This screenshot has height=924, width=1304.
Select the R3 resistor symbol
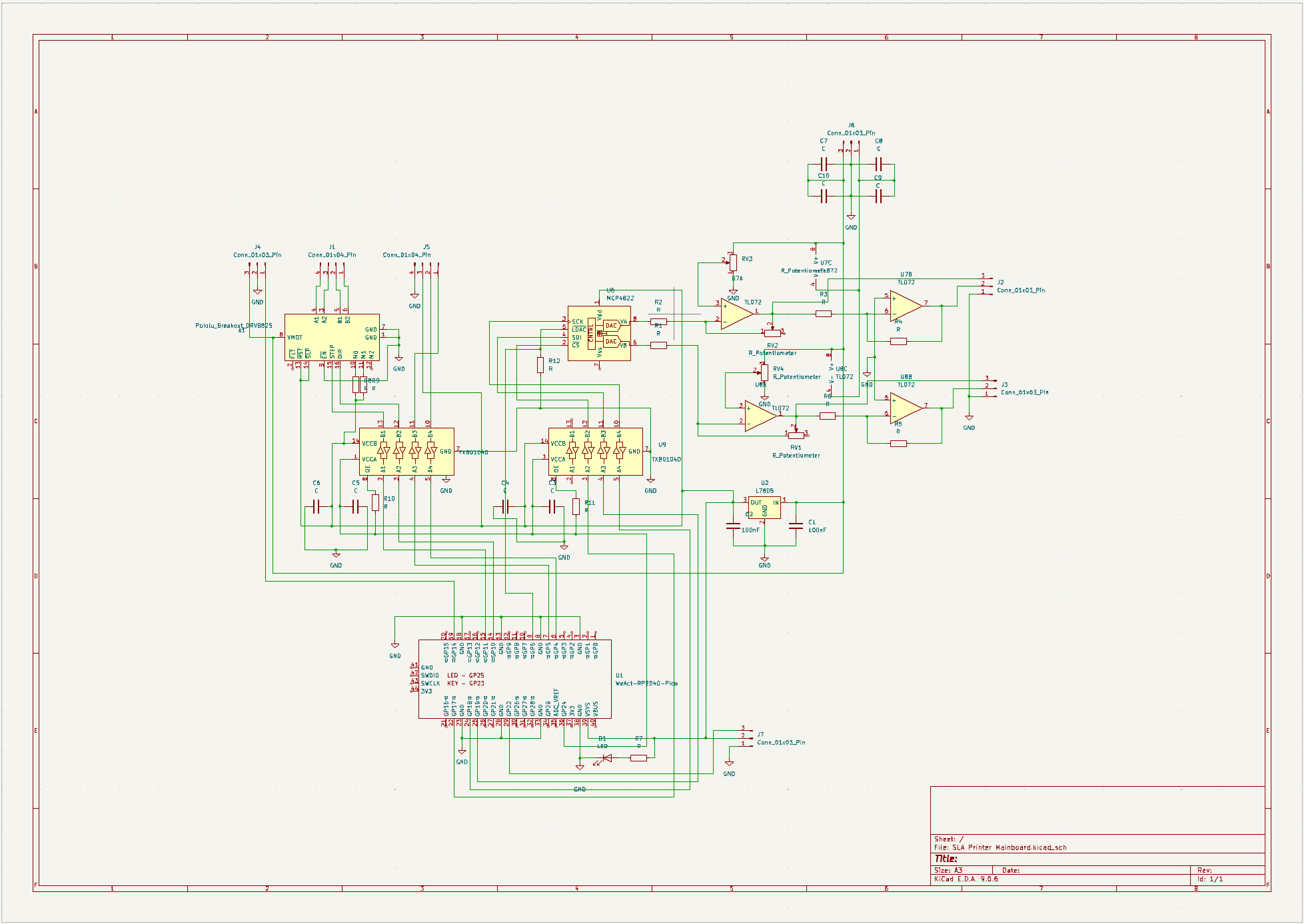point(824,314)
